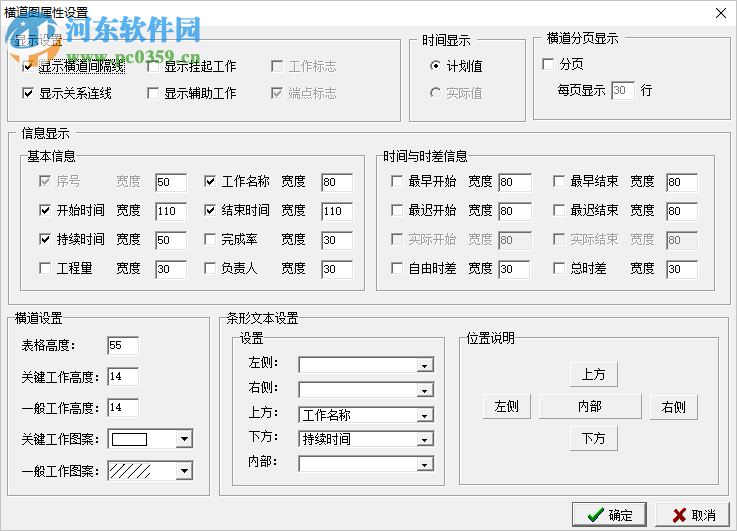Click the 自由时差 width field
Viewport: 737px width, 531px height.
515,269
